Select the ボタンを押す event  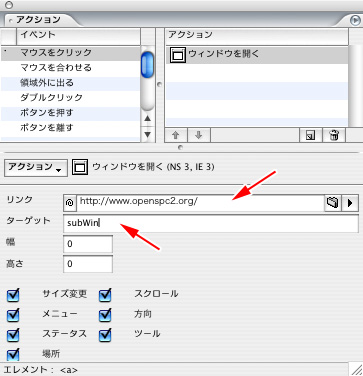(70, 113)
